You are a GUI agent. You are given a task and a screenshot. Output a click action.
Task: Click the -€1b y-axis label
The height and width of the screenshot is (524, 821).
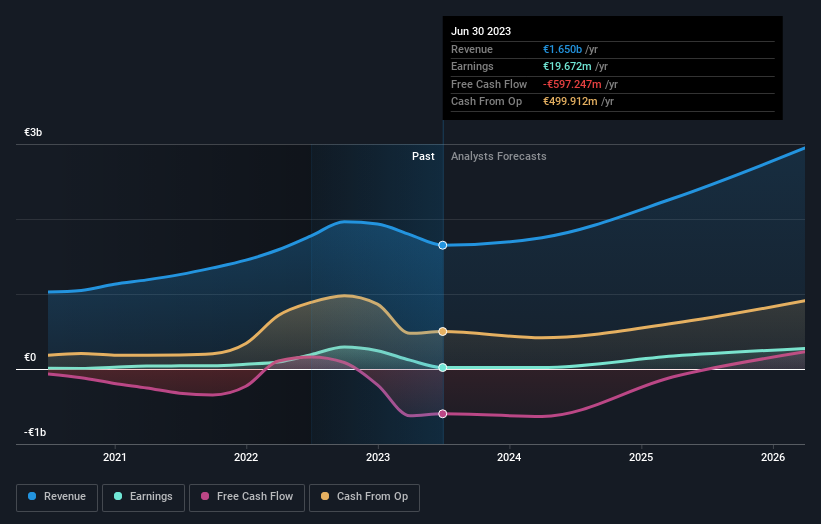[35, 432]
